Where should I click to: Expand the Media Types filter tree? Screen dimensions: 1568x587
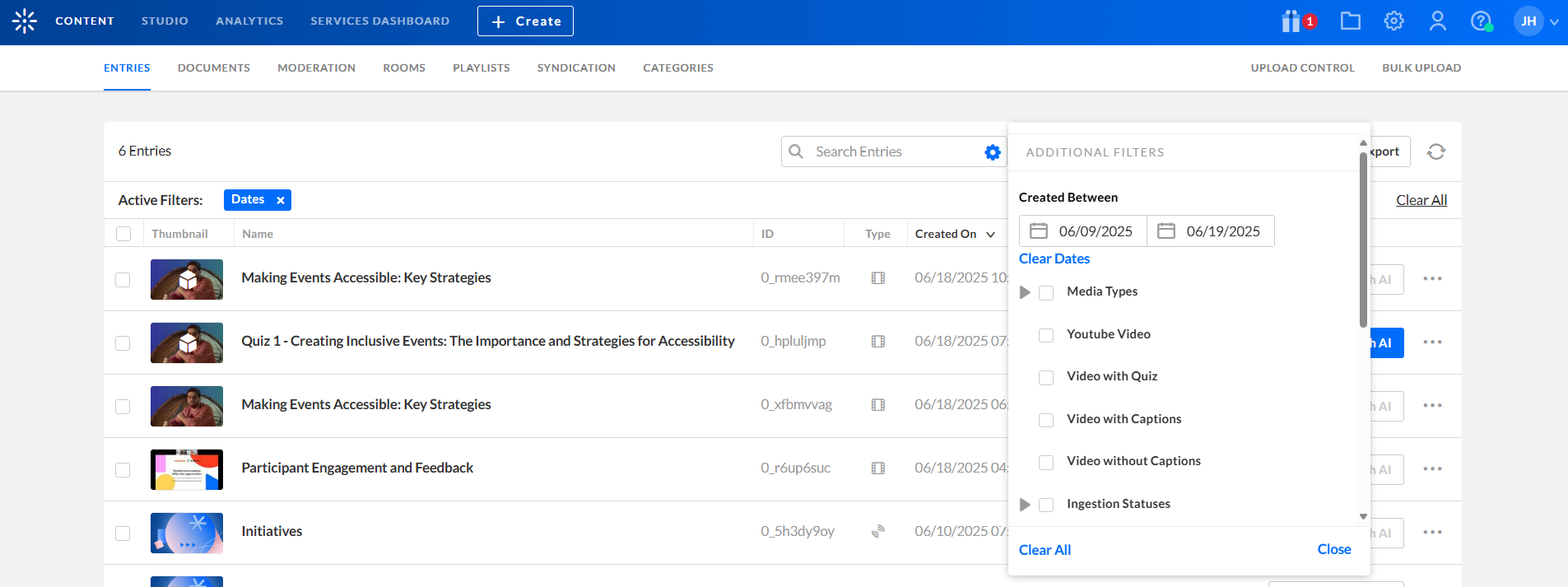click(1025, 292)
